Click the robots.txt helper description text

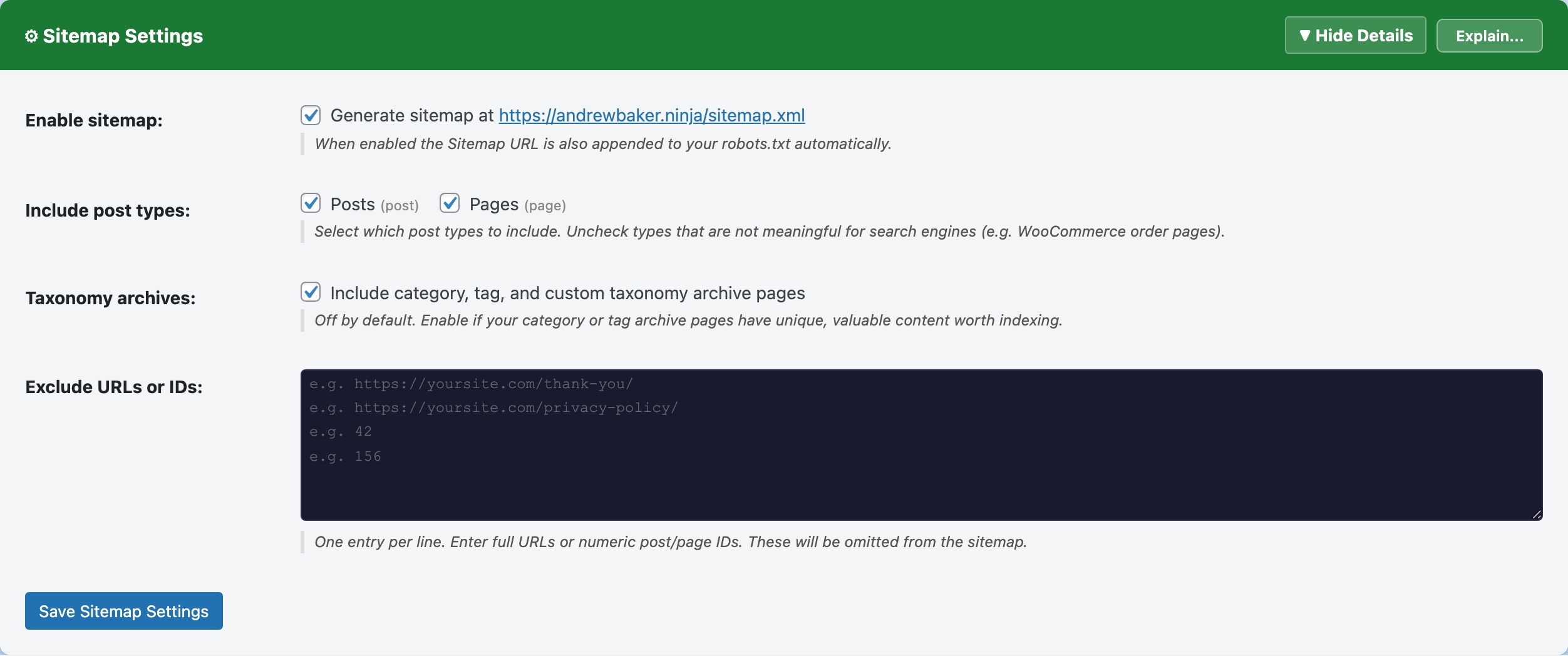602,144
